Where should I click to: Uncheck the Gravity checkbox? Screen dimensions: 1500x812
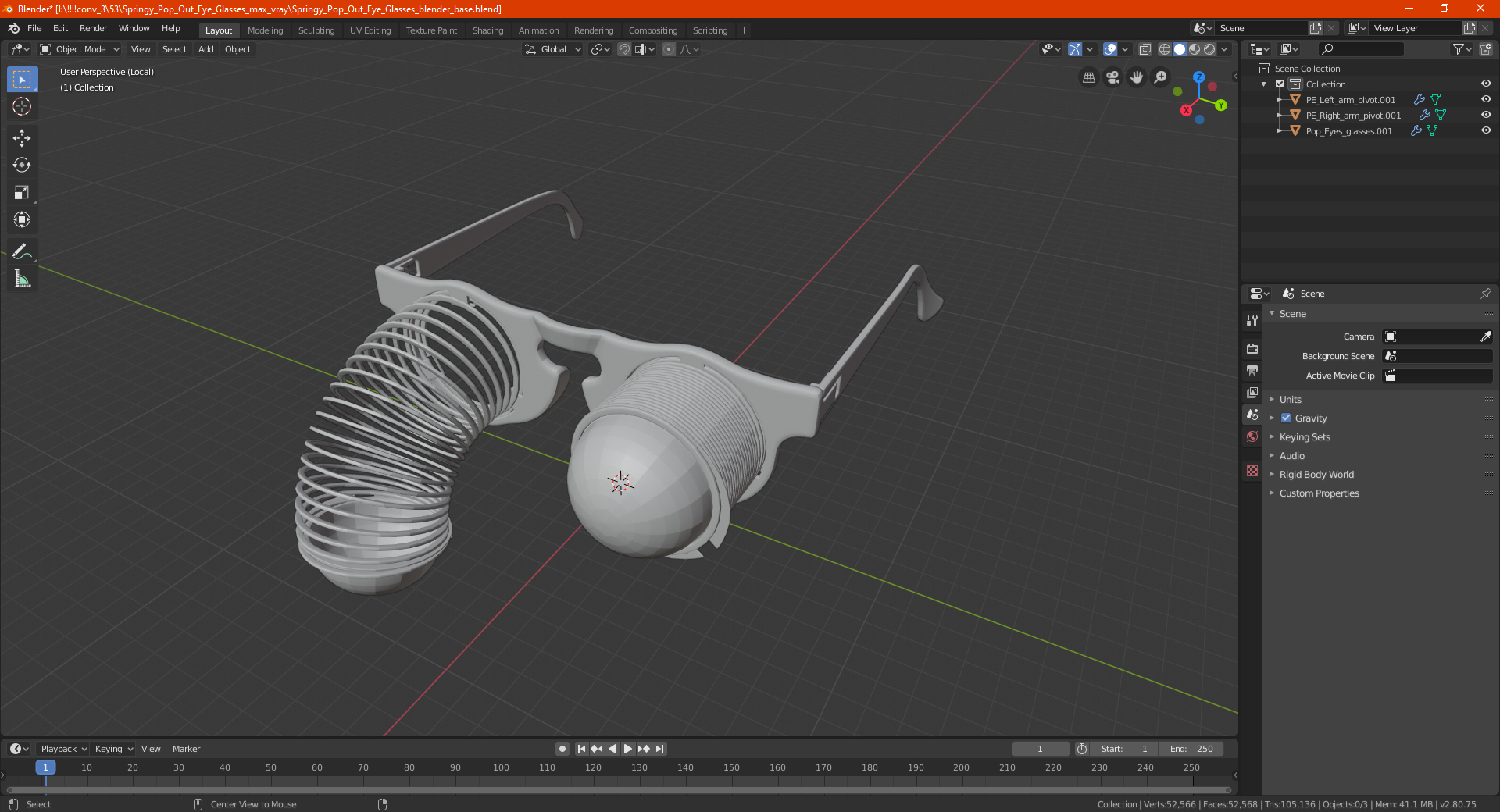coord(1286,418)
